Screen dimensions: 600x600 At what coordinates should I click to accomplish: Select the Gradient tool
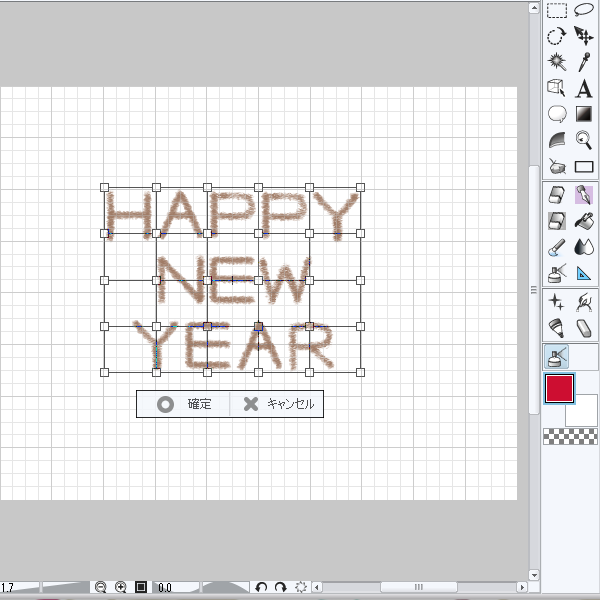584,114
